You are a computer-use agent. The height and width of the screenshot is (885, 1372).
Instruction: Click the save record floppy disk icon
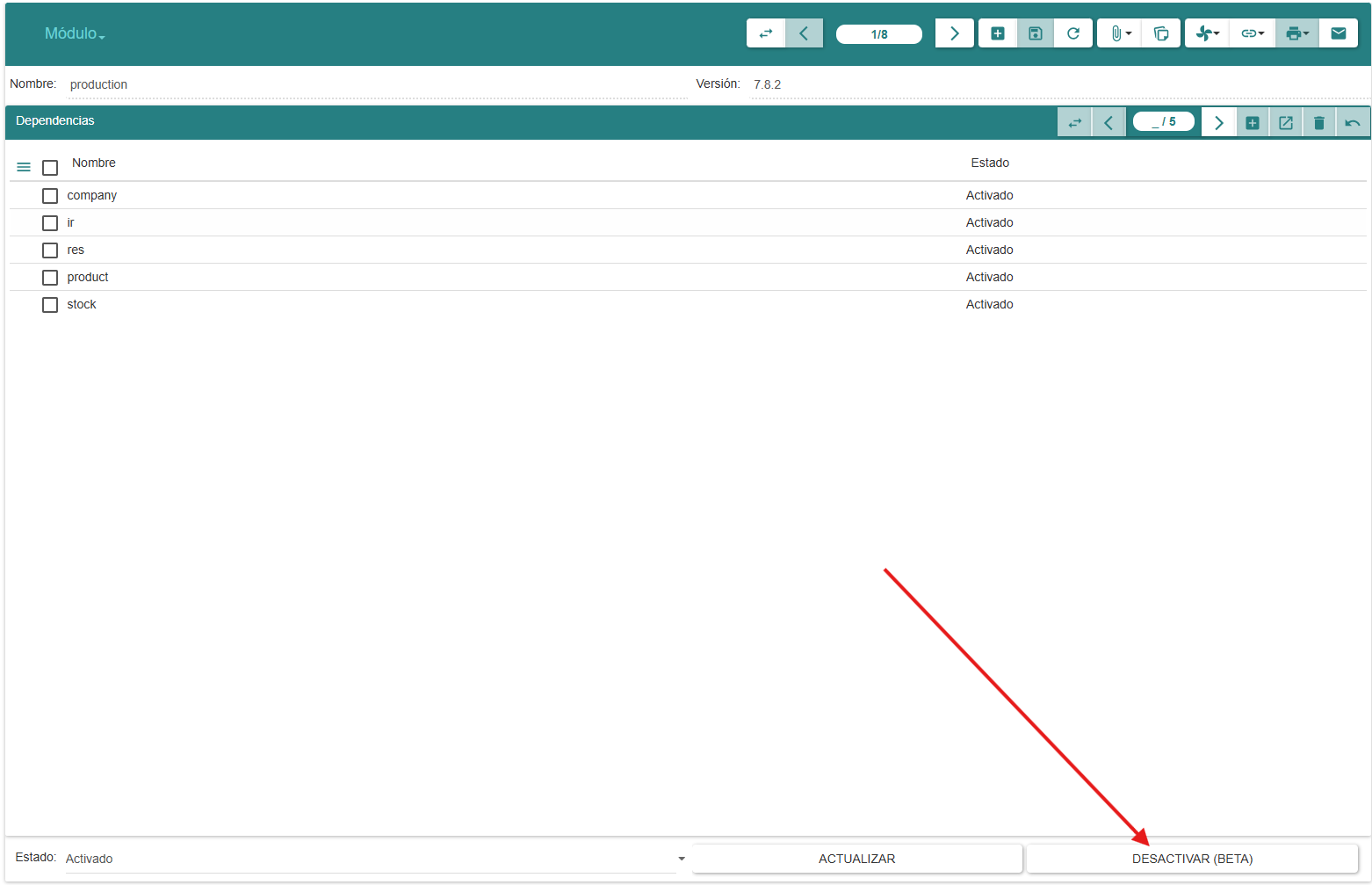[1036, 33]
